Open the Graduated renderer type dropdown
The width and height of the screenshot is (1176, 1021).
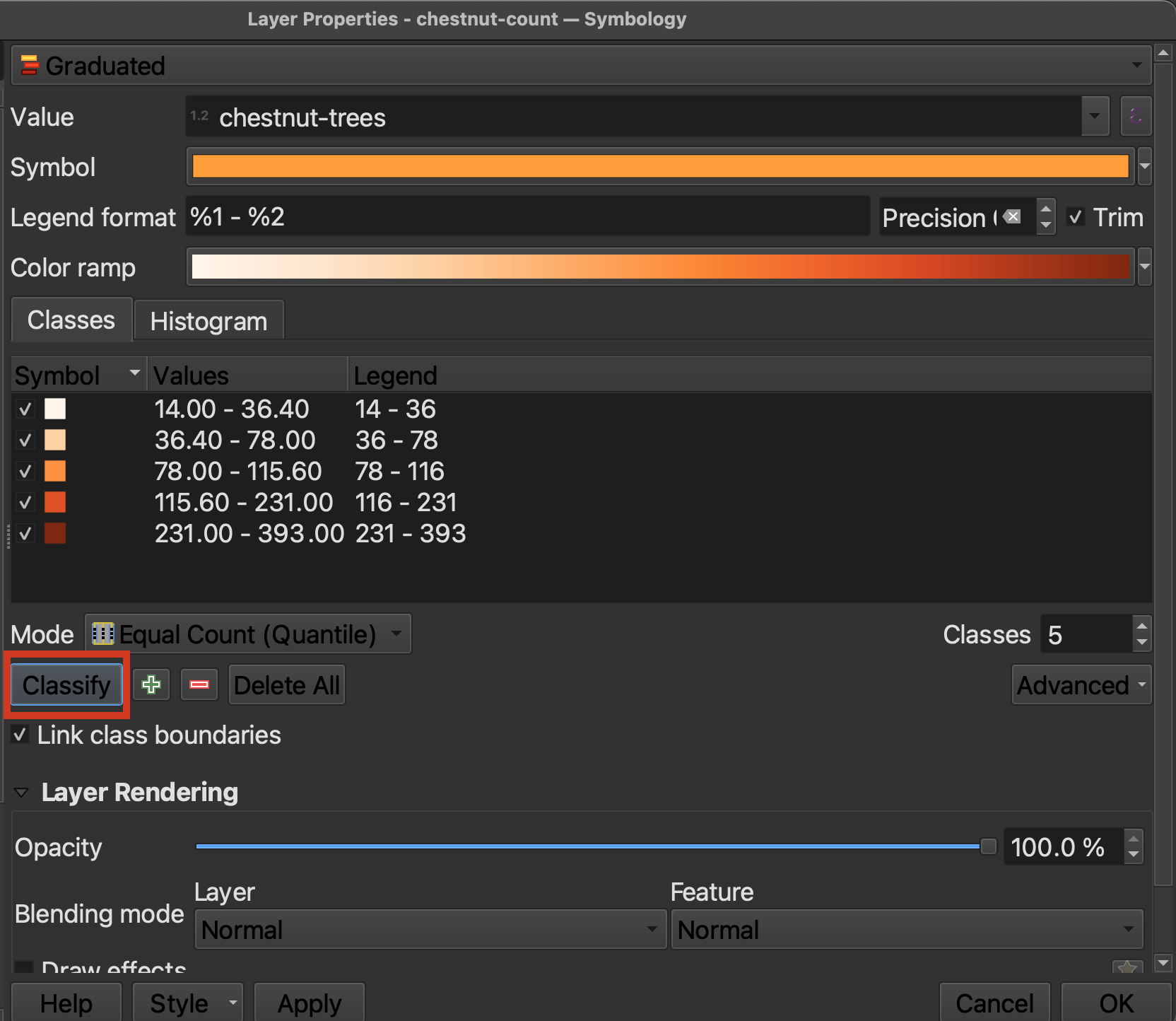581,66
